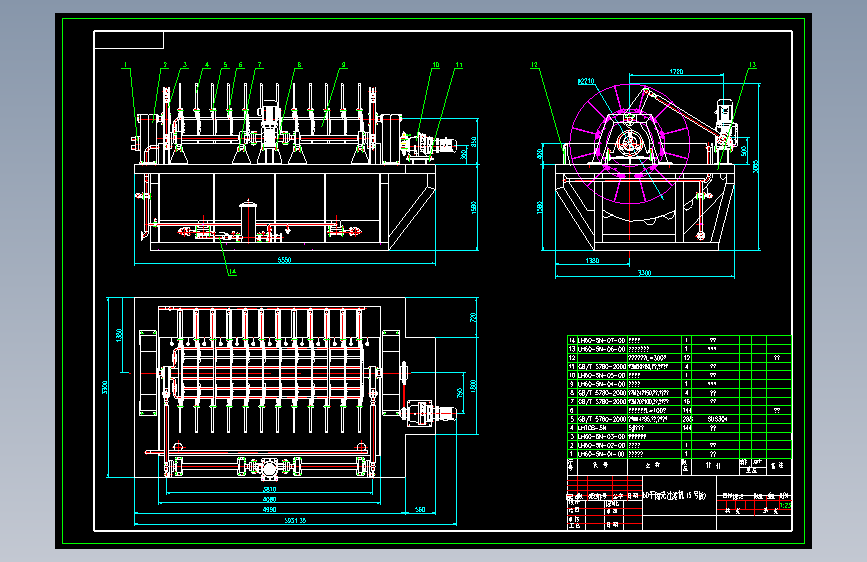
Task: Select the φ2210 diameter label
Action: [x=586, y=81]
